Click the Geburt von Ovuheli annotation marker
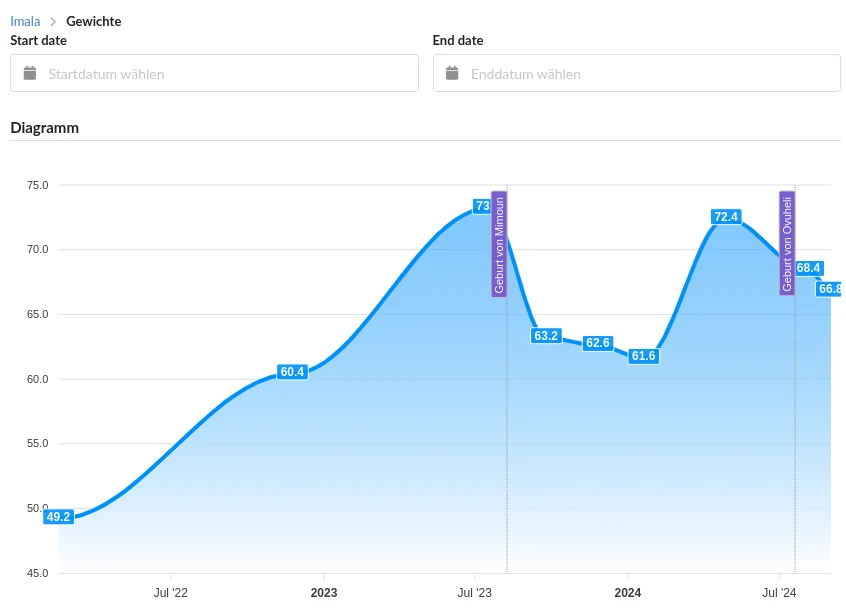 point(787,243)
